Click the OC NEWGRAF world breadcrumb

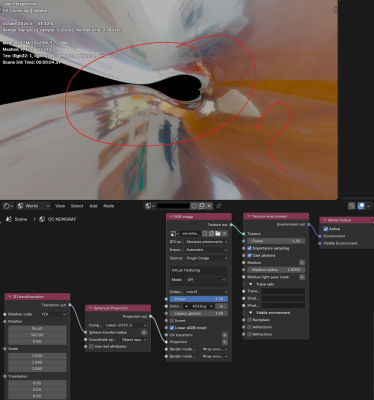58,219
